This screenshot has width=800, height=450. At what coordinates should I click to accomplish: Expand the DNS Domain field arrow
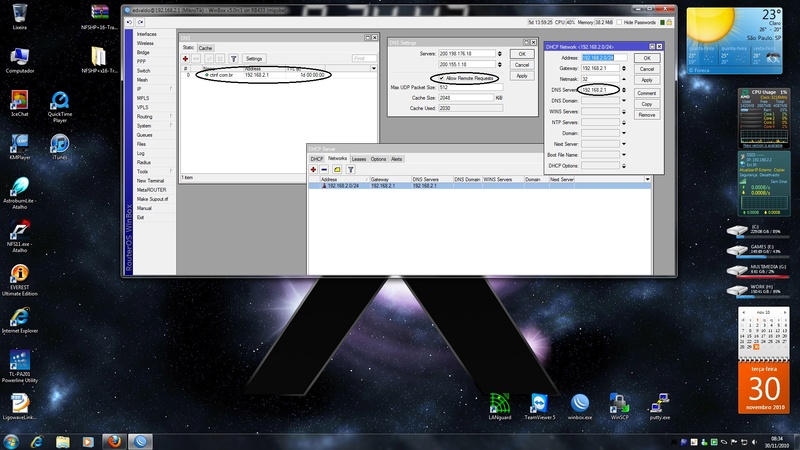pos(624,101)
